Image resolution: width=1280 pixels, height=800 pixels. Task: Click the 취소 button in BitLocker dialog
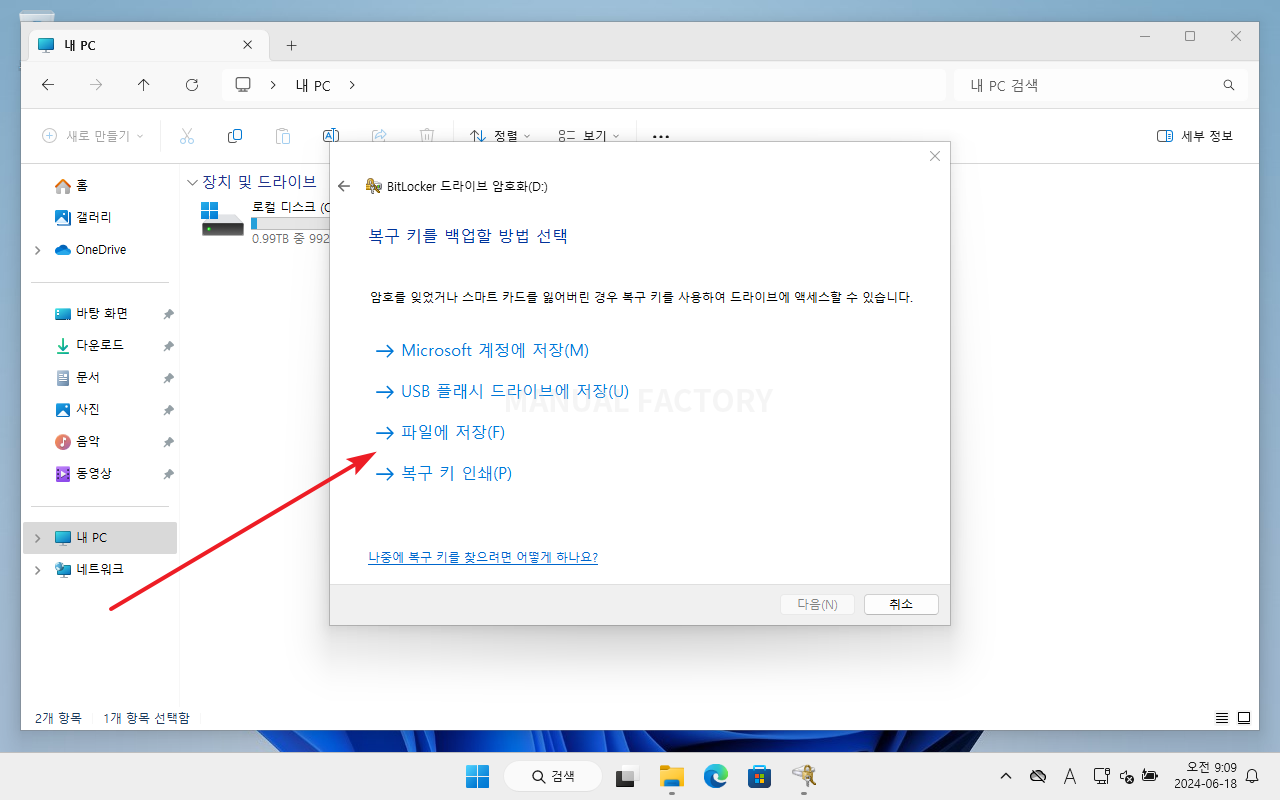pyautogui.click(x=901, y=604)
